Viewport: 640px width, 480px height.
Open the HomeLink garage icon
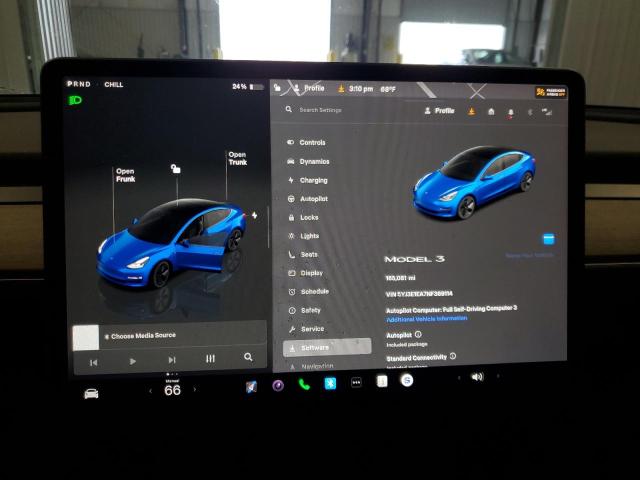pyautogui.click(x=491, y=111)
